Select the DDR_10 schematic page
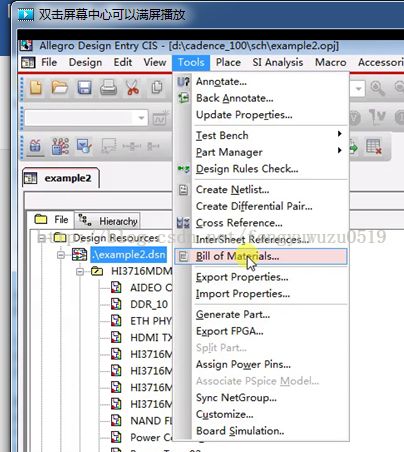 149,304
